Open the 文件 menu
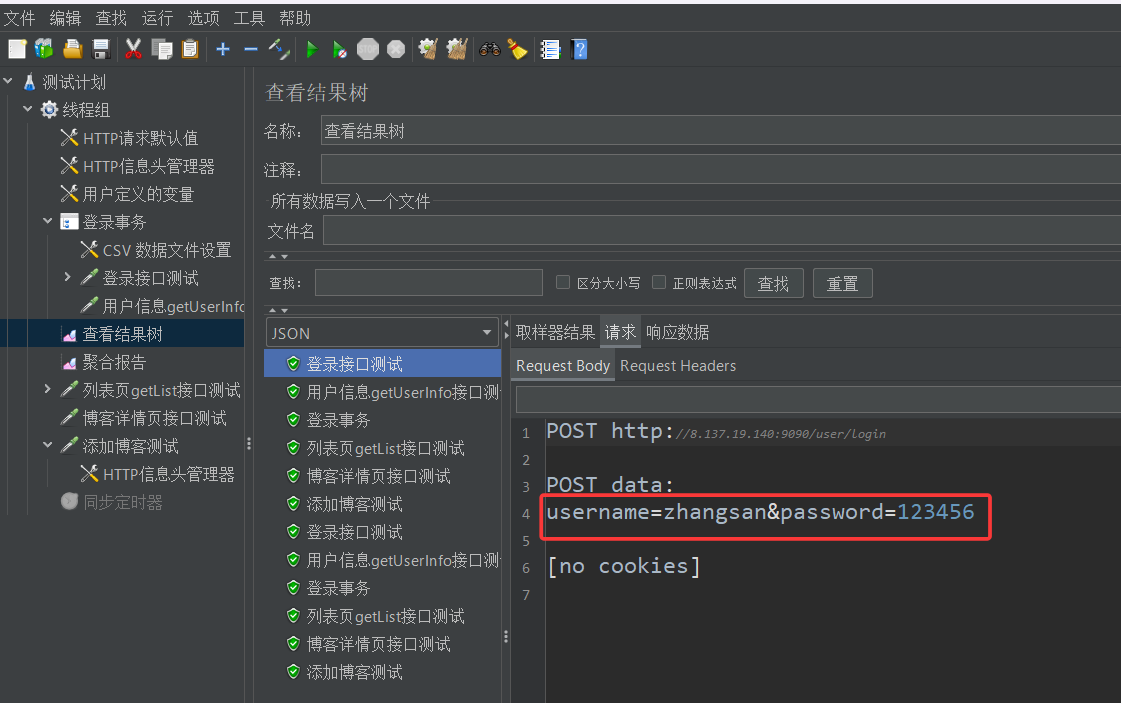Image resolution: width=1121 pixels, height=703 pixels. 19,18
